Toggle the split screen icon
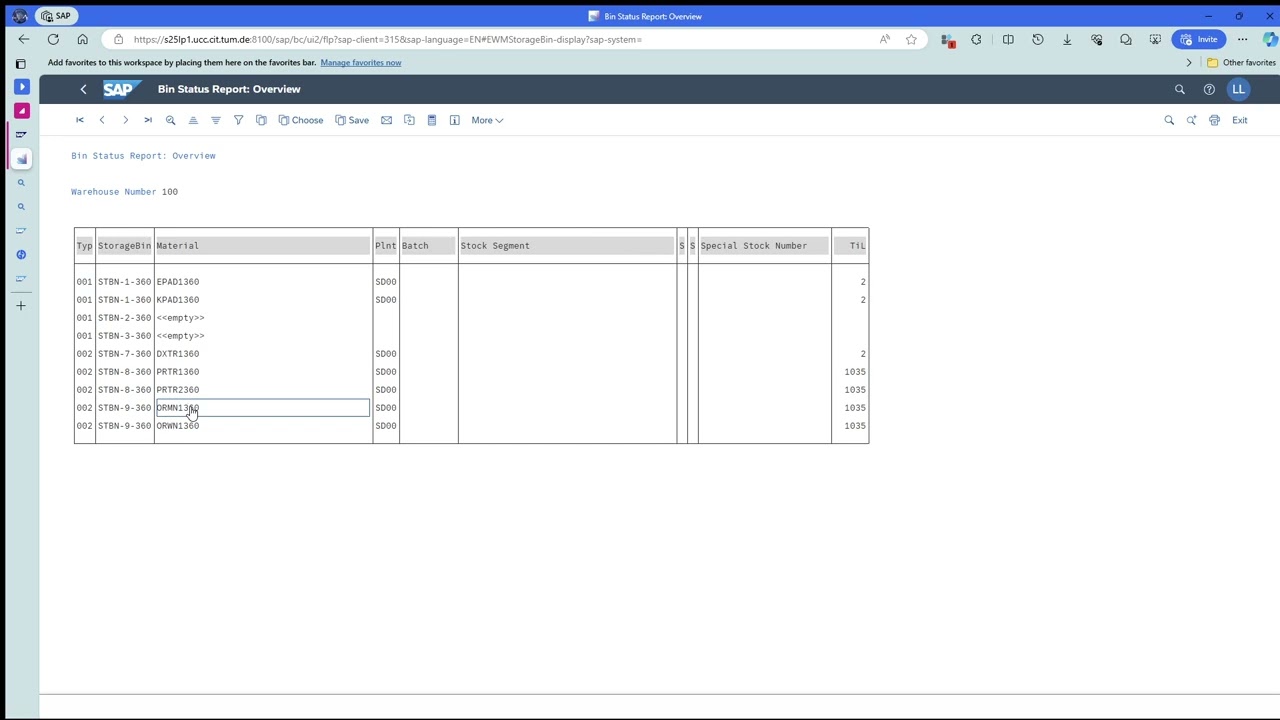The image size is (1280, 720). point(1008,39)
